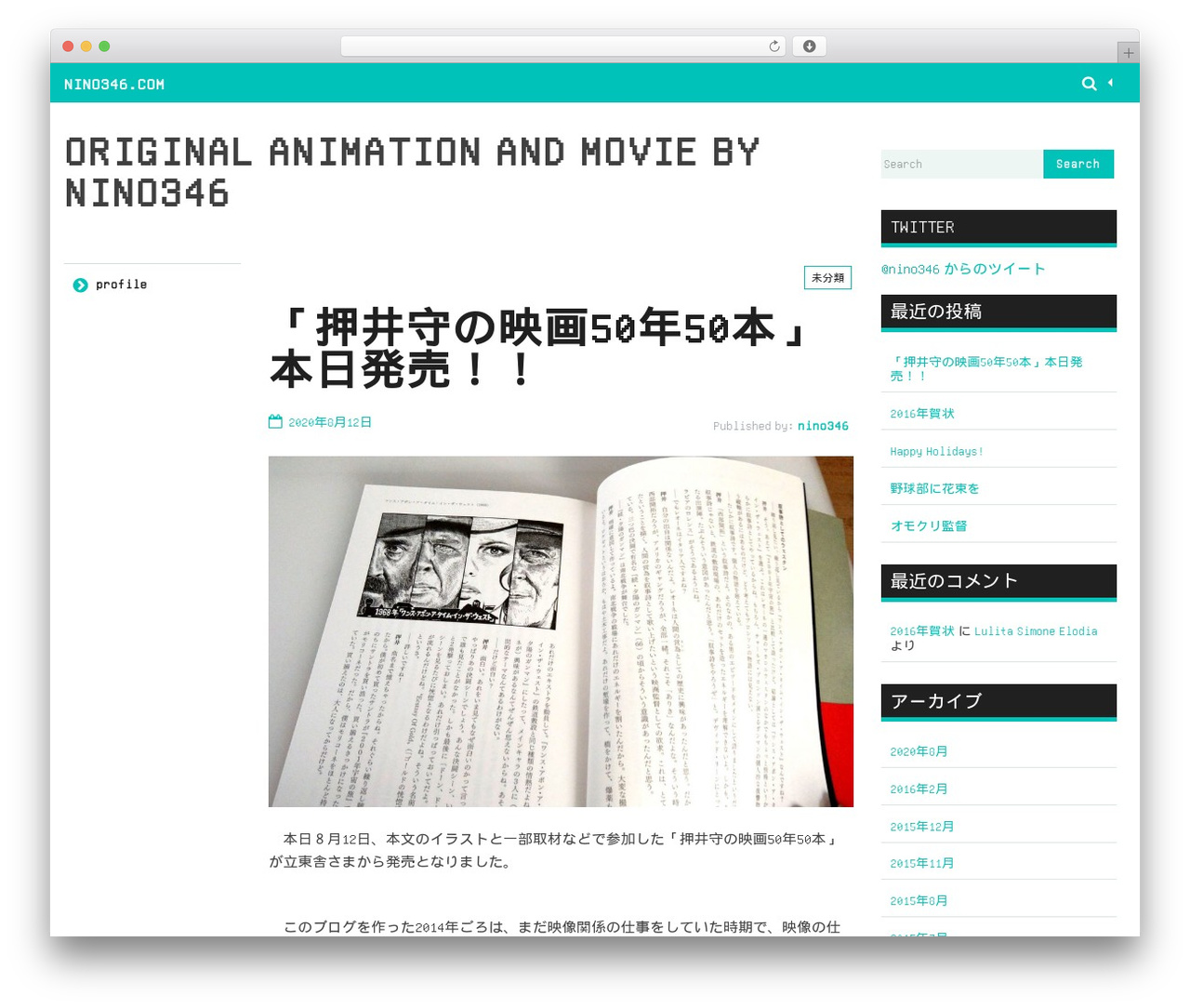Open a new browser tab with plus

pos(1128,53)
